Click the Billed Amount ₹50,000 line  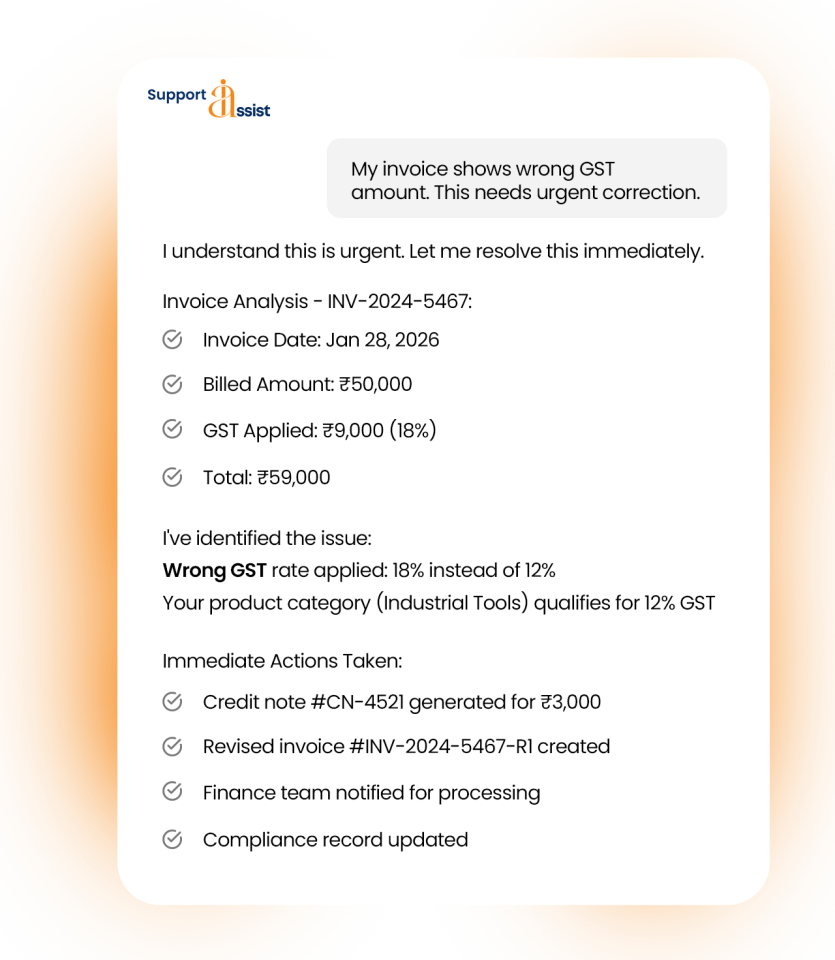pos(307,385)
